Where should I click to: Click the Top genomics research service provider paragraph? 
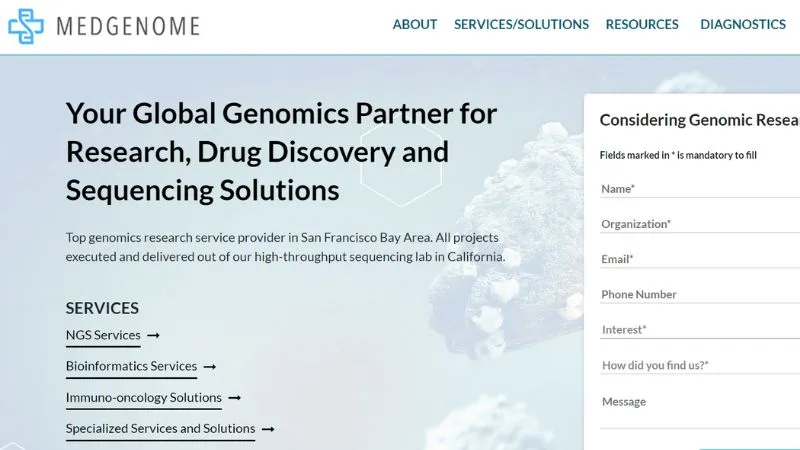pos(286,247)
